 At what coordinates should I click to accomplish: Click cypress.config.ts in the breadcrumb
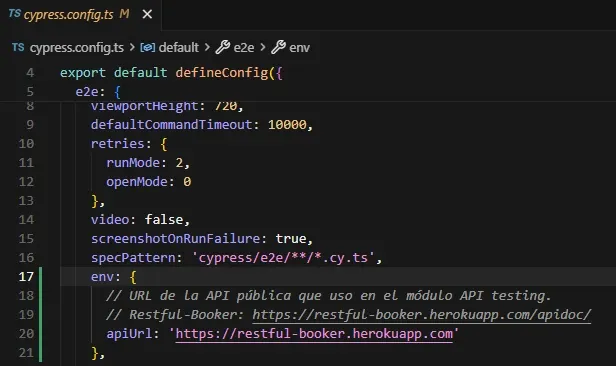click(77, 48)
